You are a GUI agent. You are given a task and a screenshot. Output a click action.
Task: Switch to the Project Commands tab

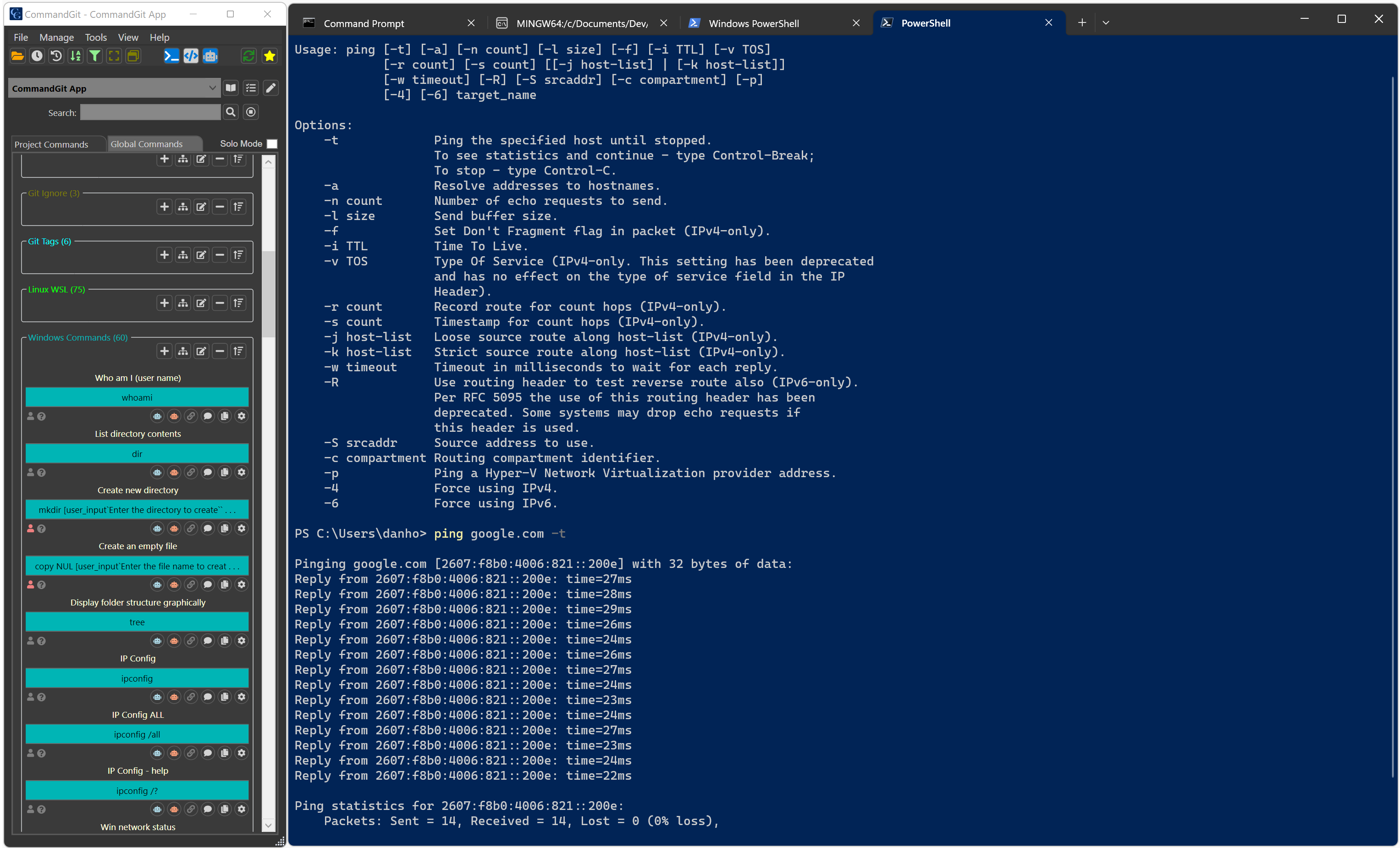click(x=51, y=144)
